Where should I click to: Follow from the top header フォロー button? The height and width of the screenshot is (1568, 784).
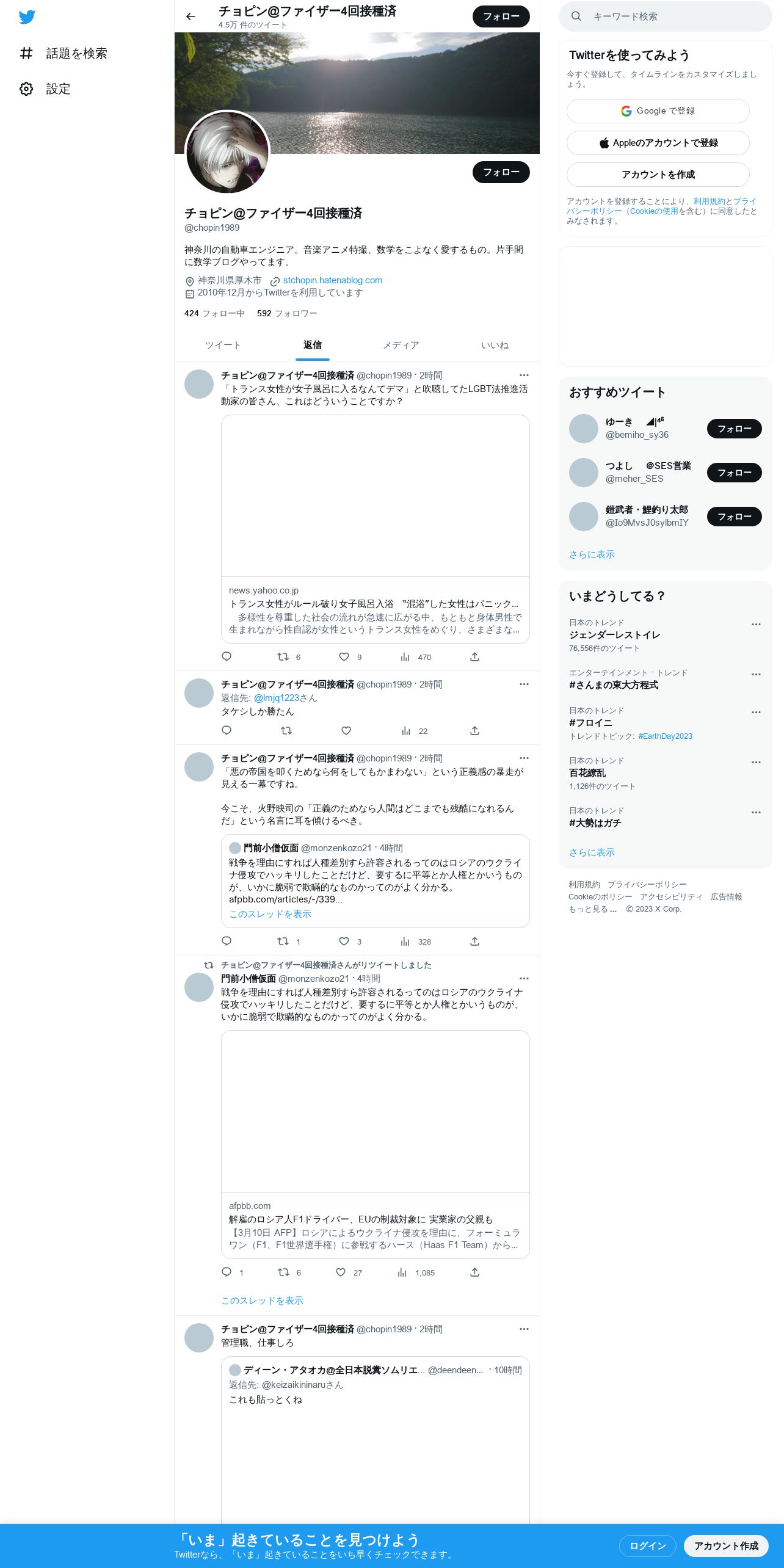(x=501, y=16)
